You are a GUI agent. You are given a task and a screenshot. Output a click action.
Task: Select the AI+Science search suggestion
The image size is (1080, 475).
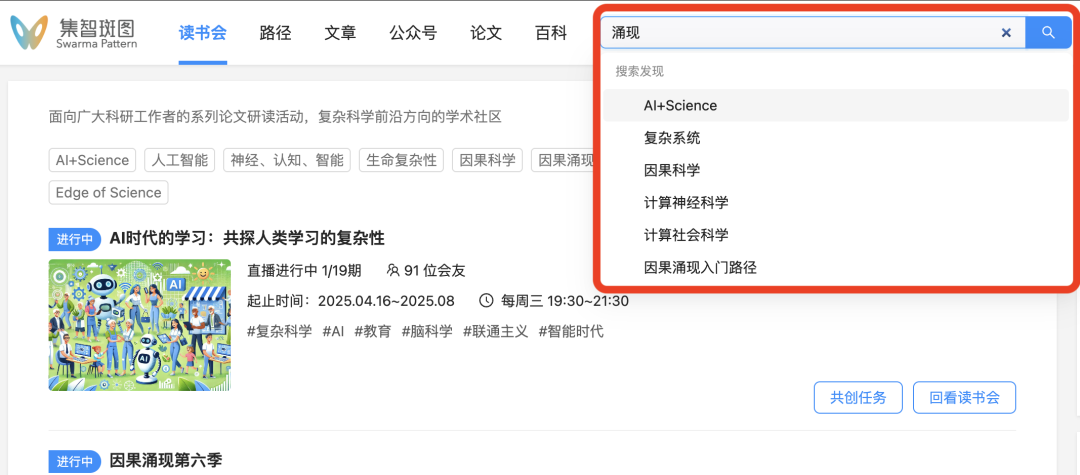pyautogui.click(x=680, y=105)
